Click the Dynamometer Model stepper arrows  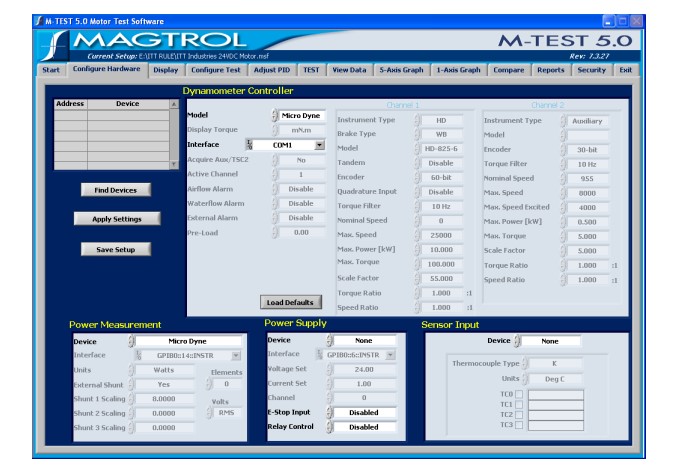point(275,116)
